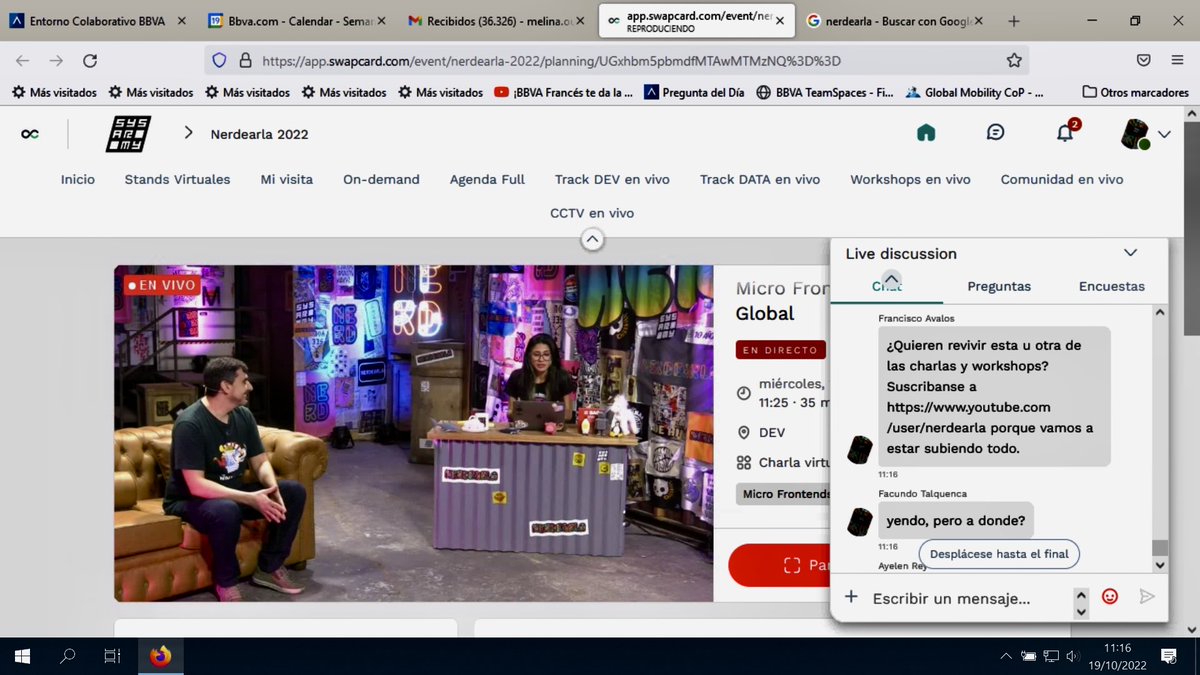The width and height of the screenshot is (1200, 675).
Task: Open BBVA TeamSpaces bookmark
Action: 825,92
